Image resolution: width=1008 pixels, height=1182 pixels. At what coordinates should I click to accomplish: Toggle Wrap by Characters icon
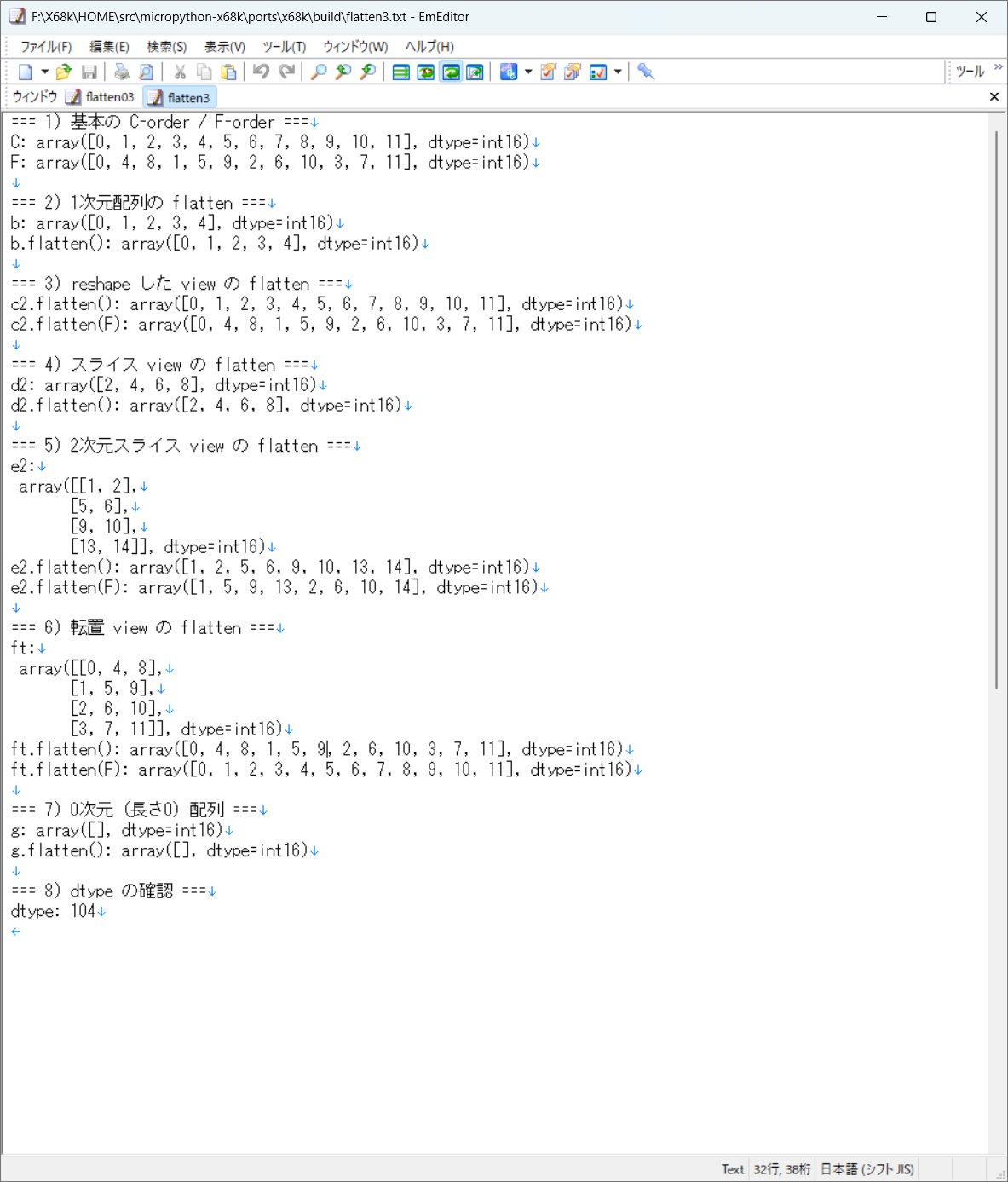point(425,72)
